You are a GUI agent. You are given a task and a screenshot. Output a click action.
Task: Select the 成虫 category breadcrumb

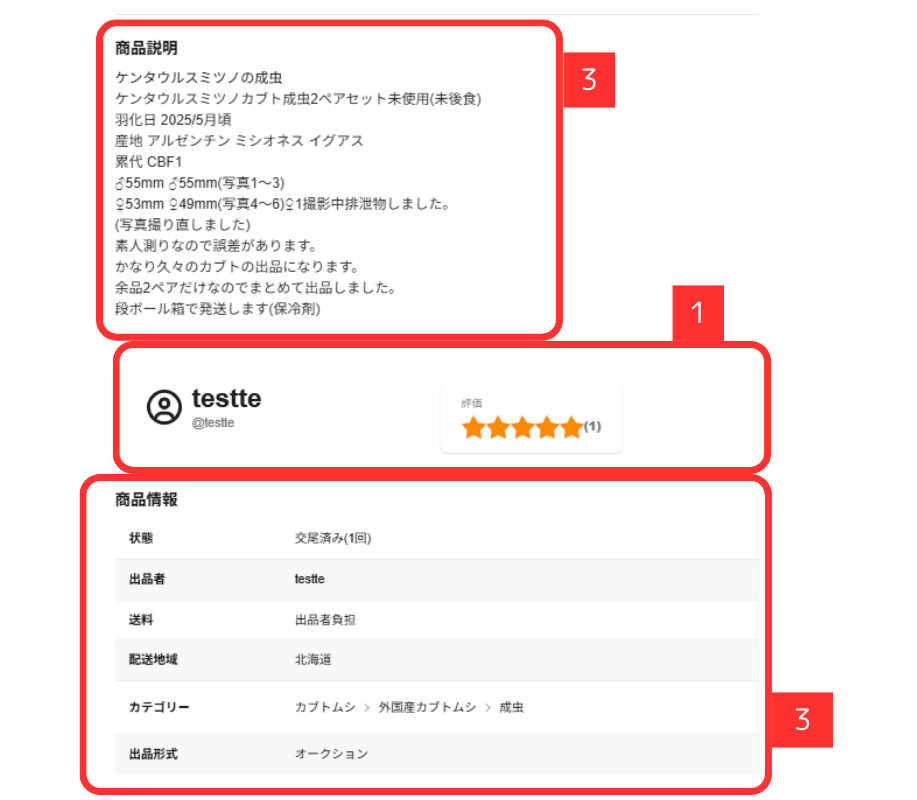tap(511, 708)
